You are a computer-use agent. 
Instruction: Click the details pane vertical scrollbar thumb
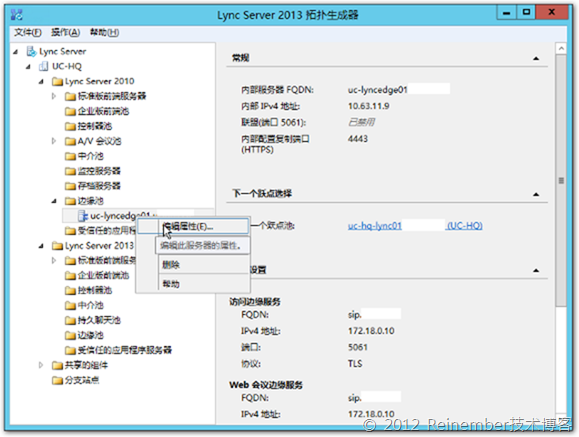[x=561, y=180]
